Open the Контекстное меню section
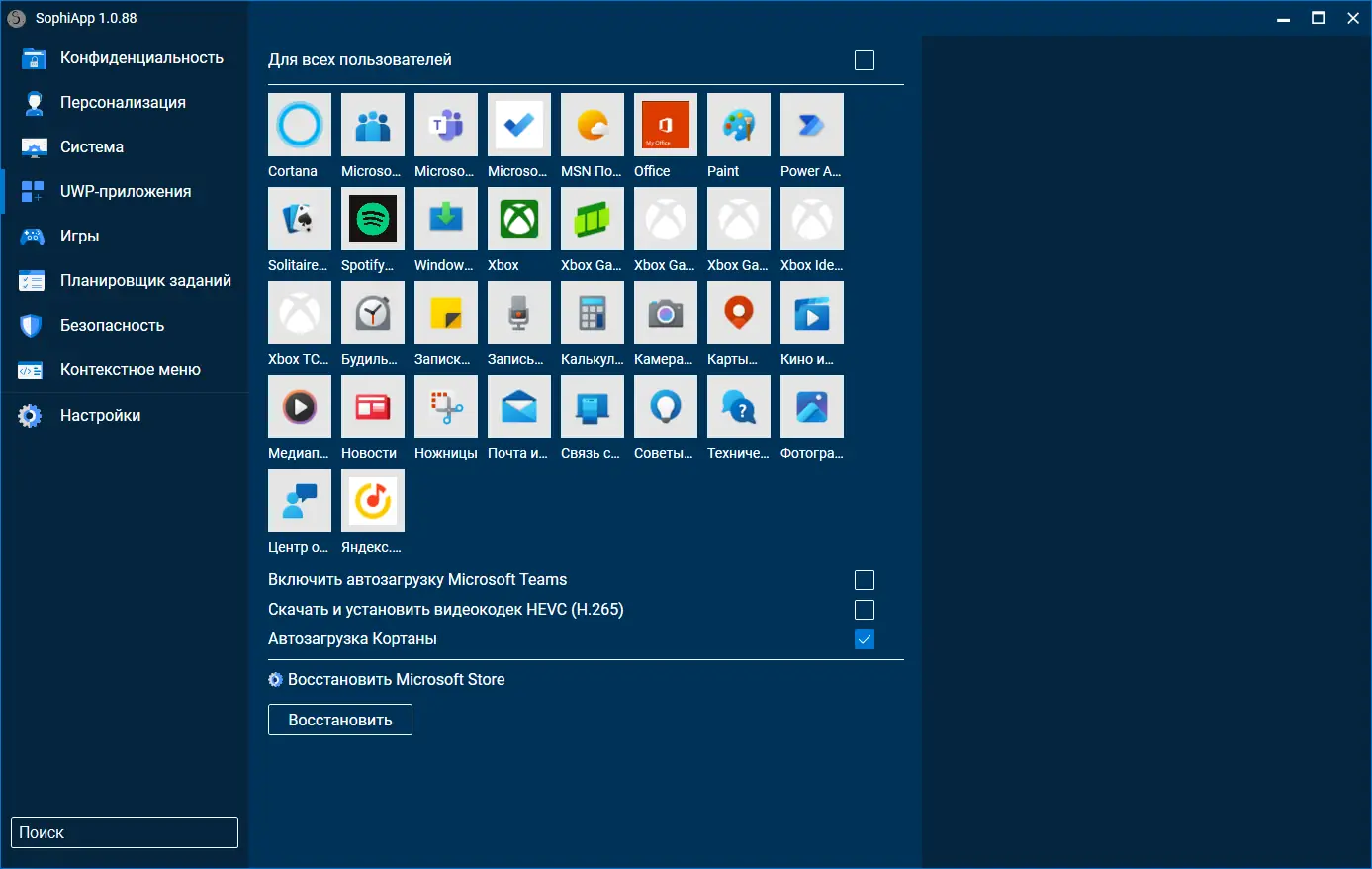Image resolution: width=1372 pixels, height=869 pixels. [x=125, y=370]
